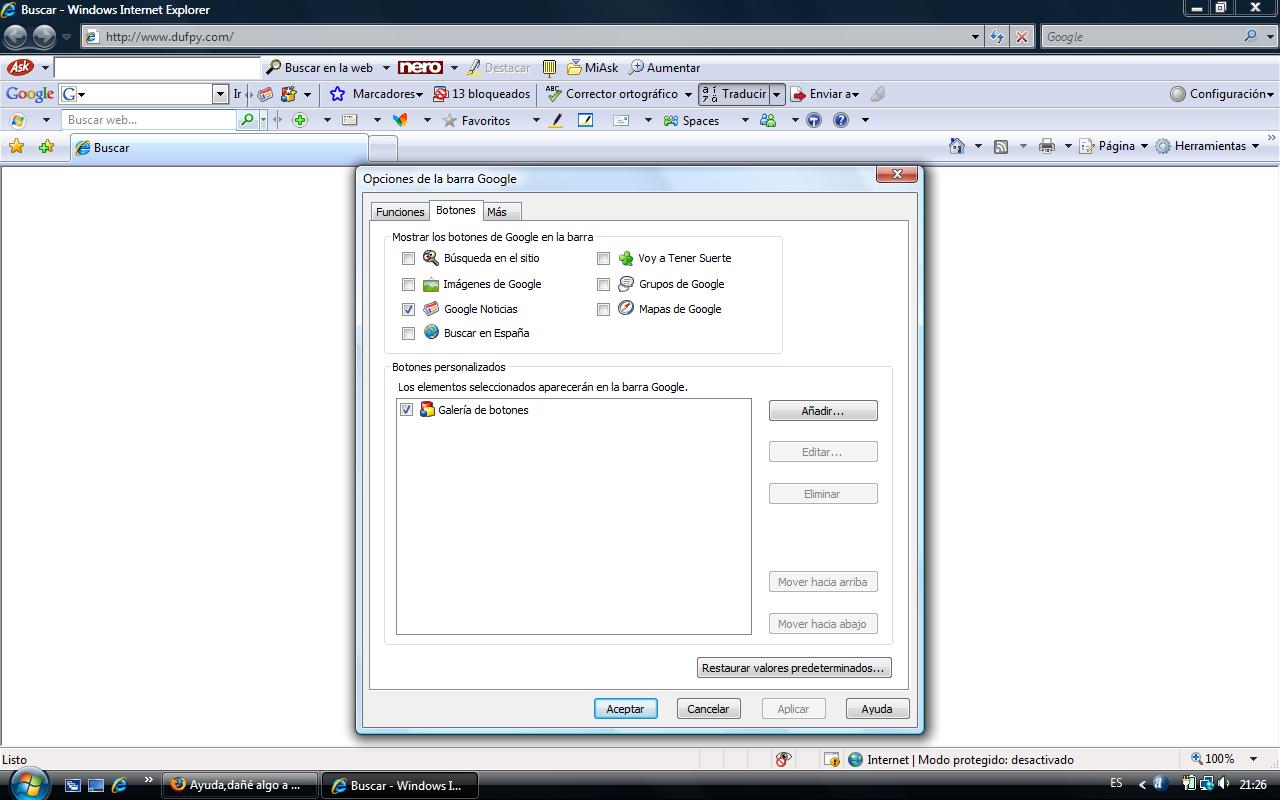
Task: Open the zoom level dropdown arrow
Action: pyautogui.click(x=1253, y=759)
